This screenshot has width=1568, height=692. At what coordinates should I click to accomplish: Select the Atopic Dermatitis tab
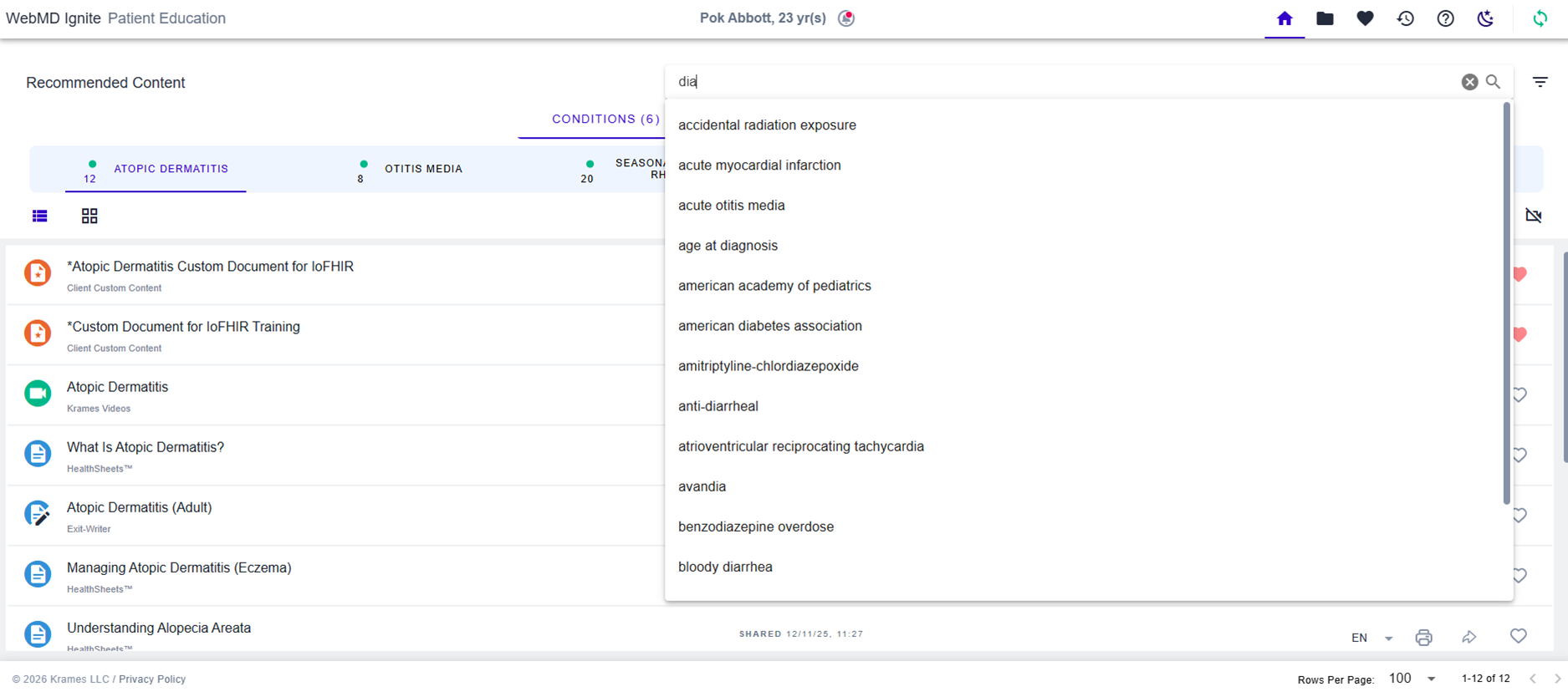tap(156, 169)
